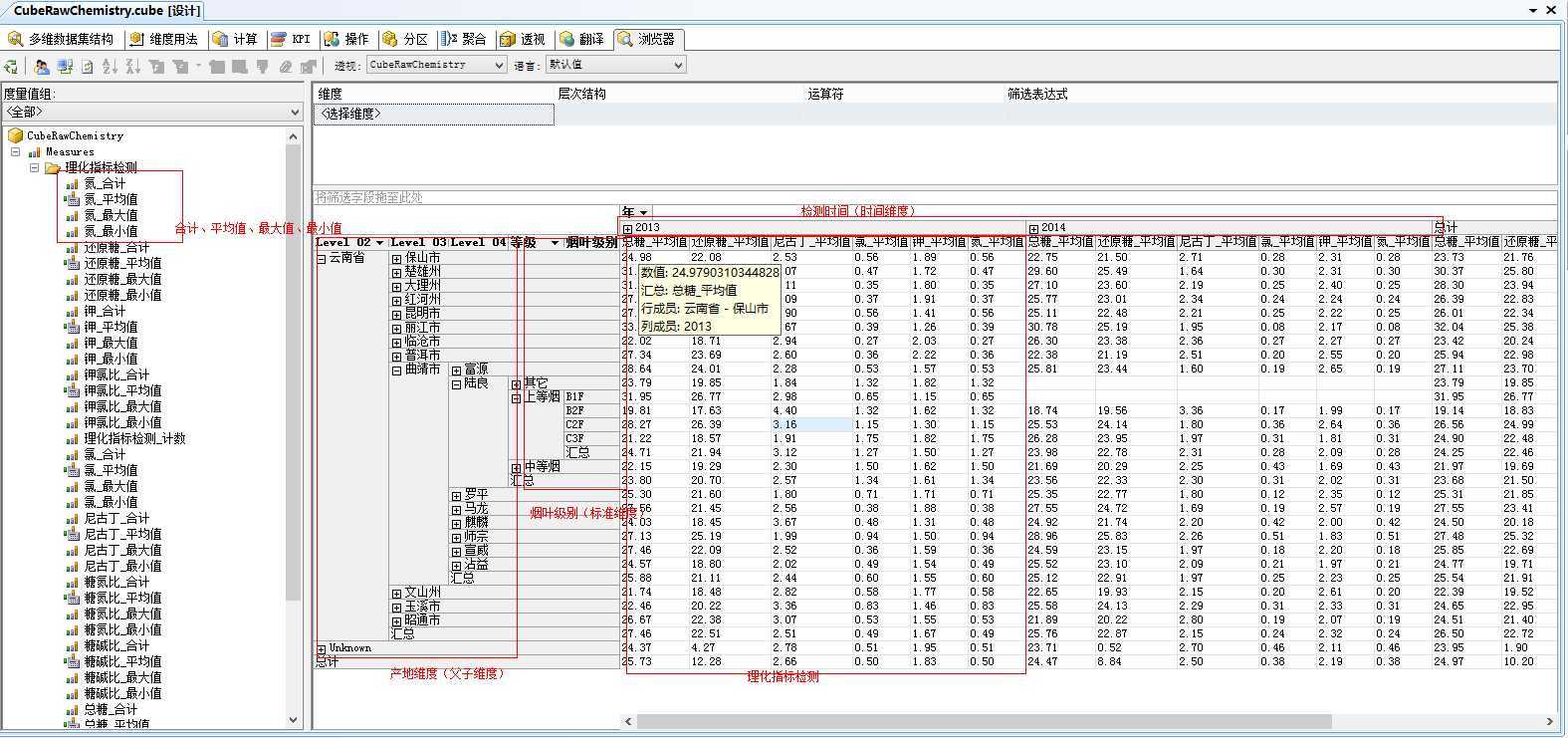Viewport: 1568px width, 738px height.
Task: Click the measure icon beside 钾_平均值
Action: pyautogui.click(x=72, y=327)
